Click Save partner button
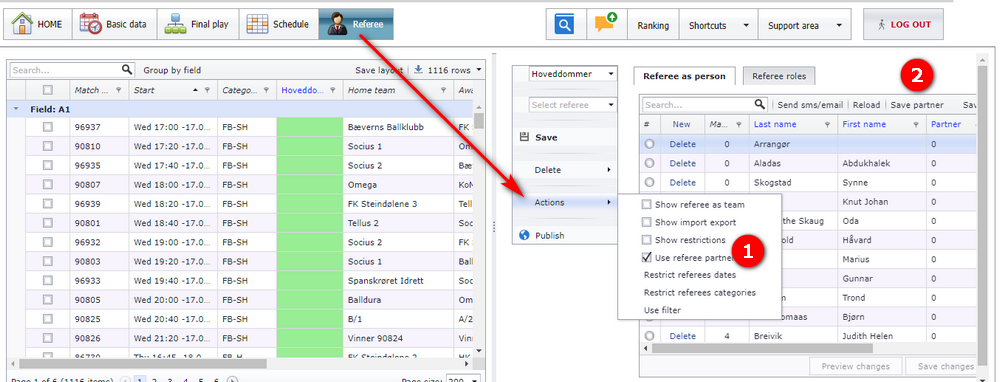This screenshot has width=1000, height=382. [x=916, y=105]
